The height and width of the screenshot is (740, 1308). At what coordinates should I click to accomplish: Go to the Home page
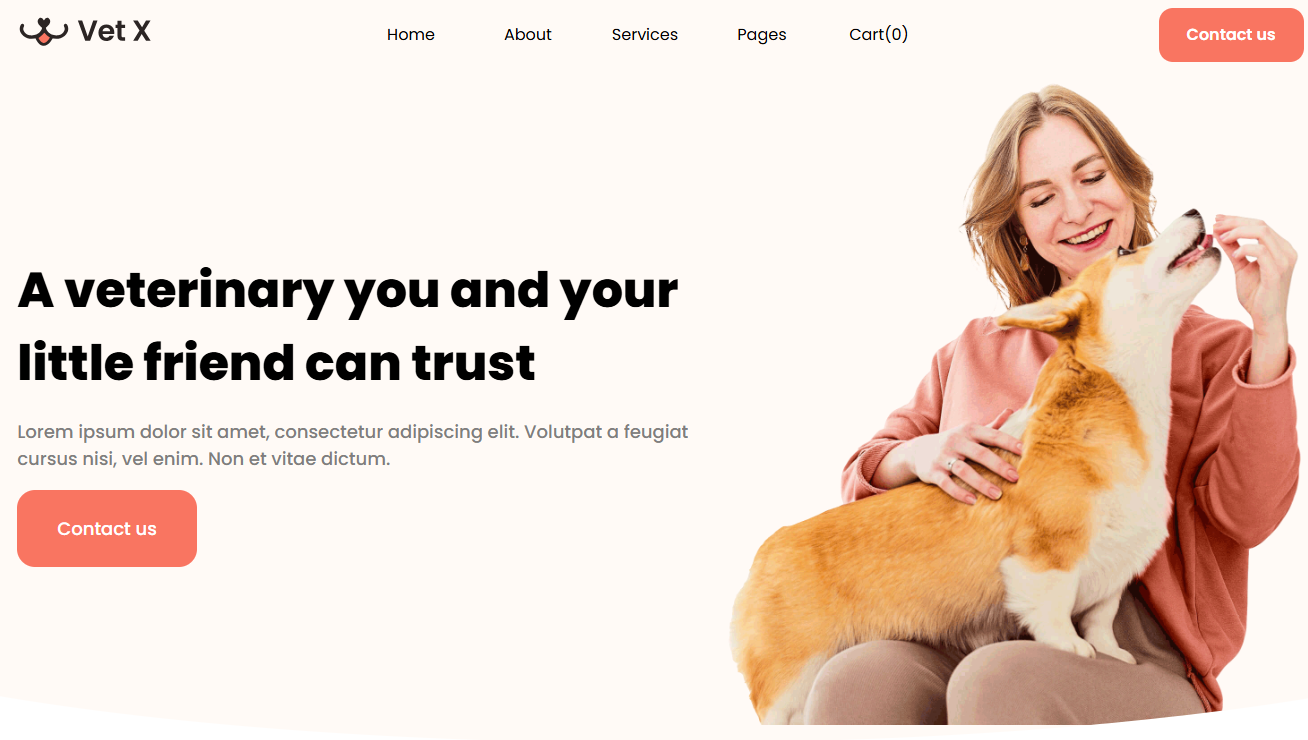click(411, 34)
